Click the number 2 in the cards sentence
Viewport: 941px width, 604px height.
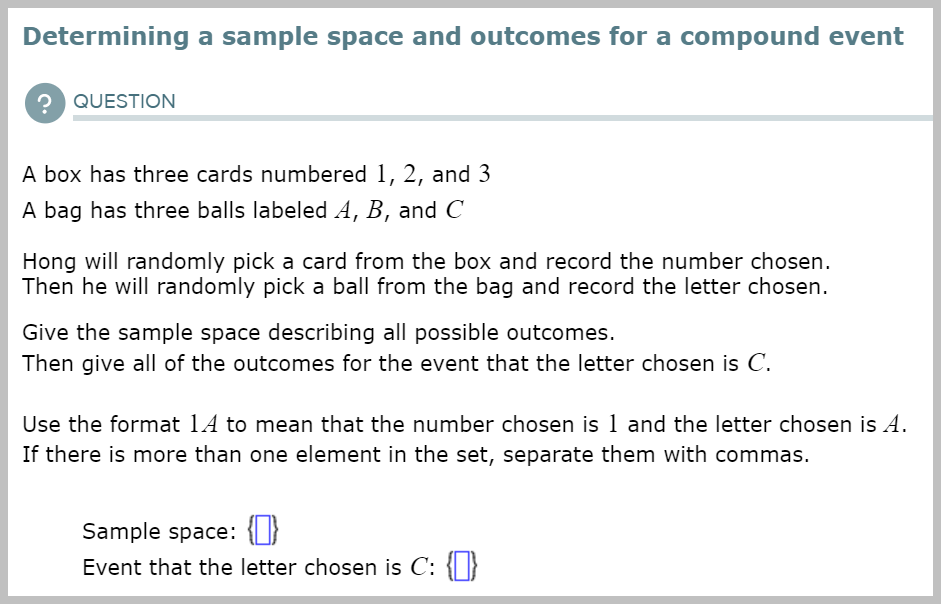pos(409,174)
